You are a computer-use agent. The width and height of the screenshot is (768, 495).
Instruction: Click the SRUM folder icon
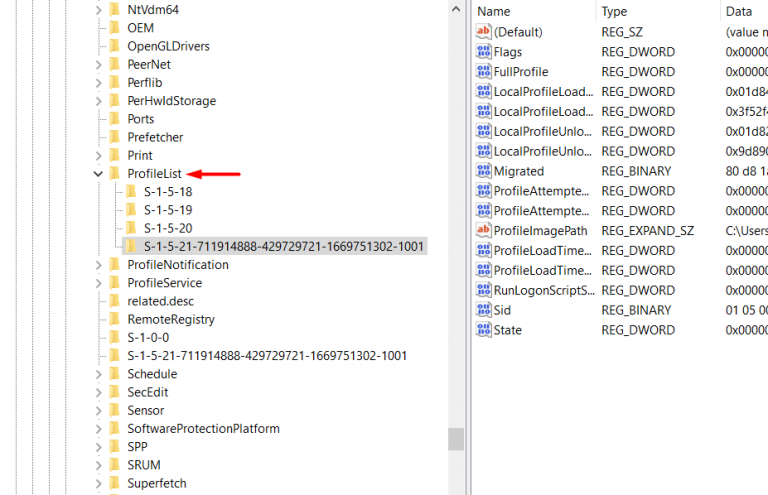[x=115, y=465]
